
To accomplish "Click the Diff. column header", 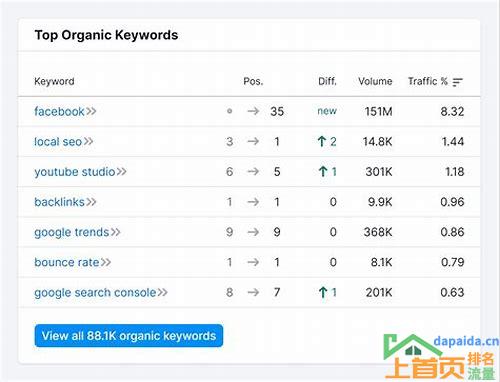I will coord(327,81).
